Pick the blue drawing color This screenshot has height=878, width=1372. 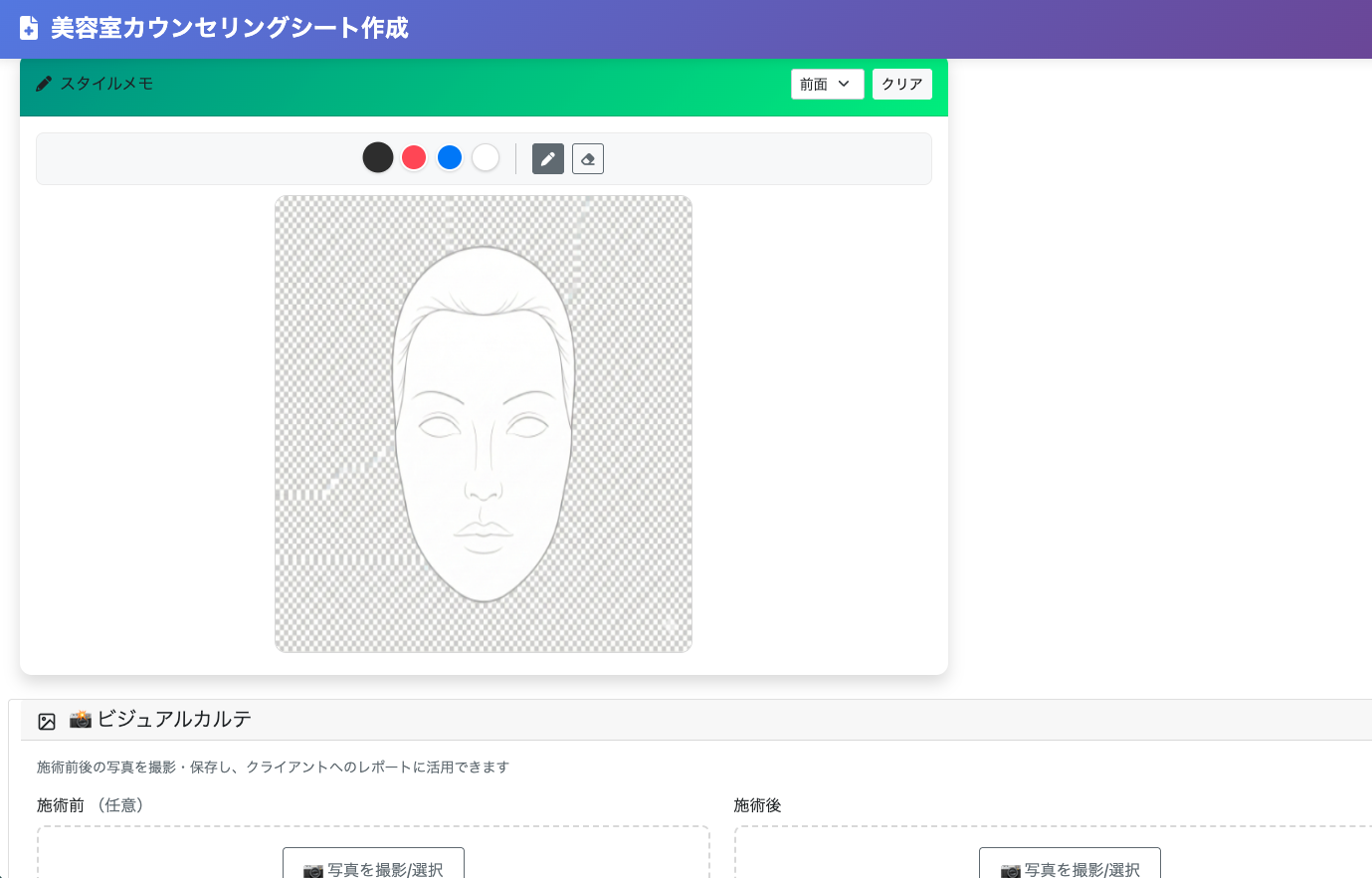pos(450,157)
